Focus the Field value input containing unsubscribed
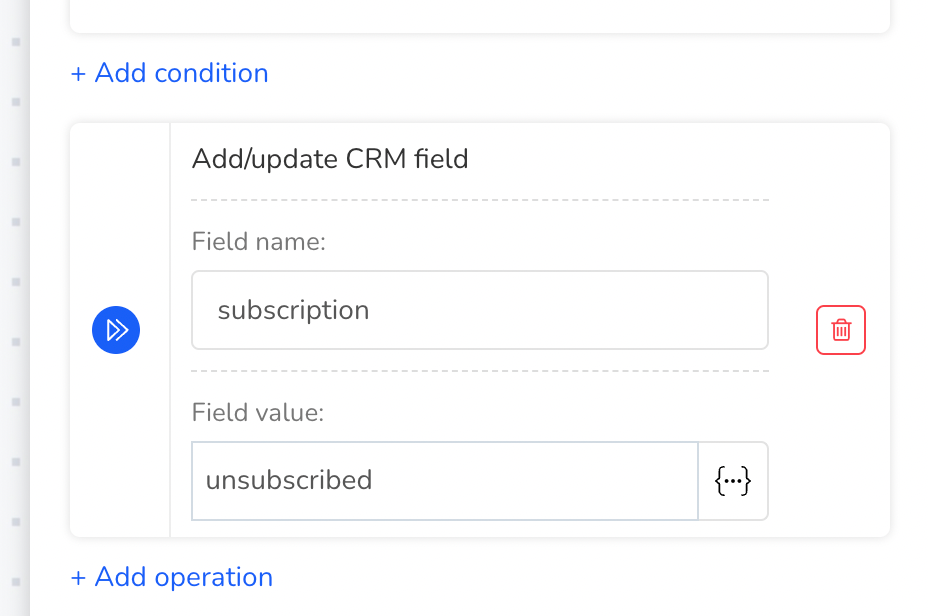The width and height of the screenshot is (928, 616). coord(445,480)
